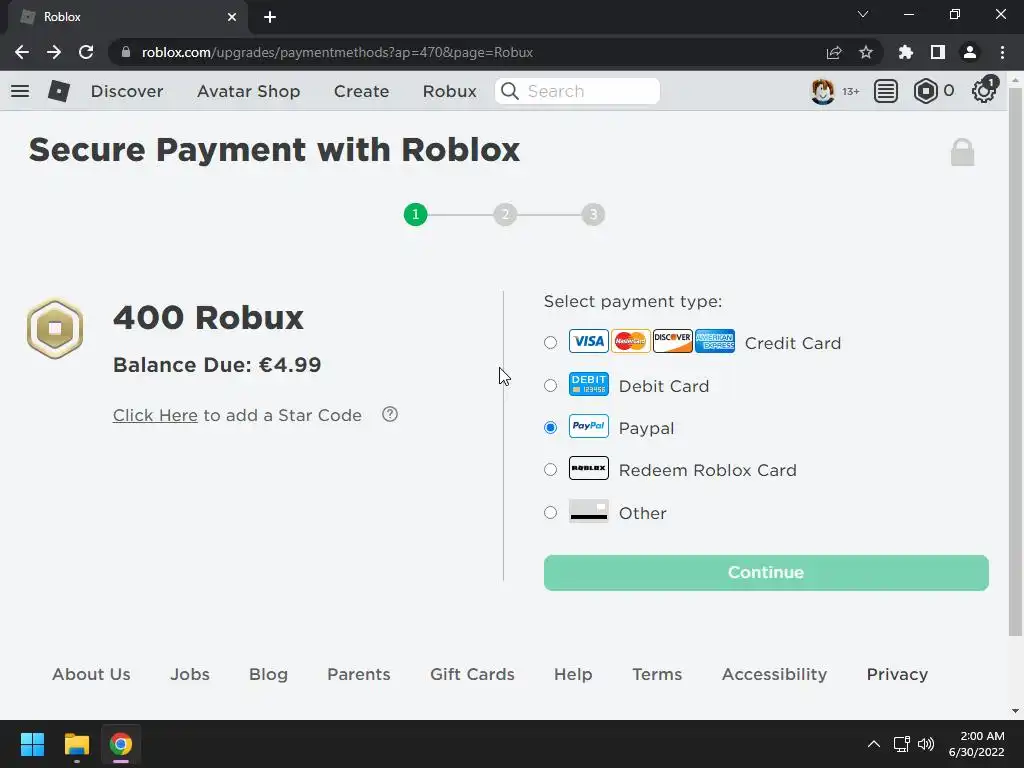Open Chrome extensions puzzle icon
1024x768 pixels.
tap(906, 52)
